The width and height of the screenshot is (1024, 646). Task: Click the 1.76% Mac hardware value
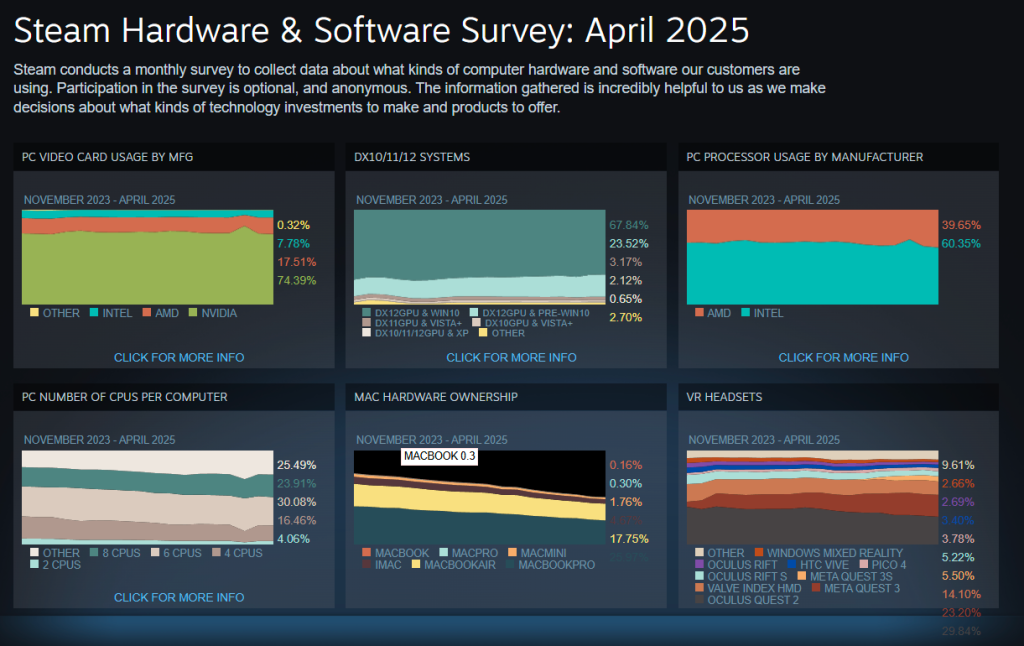click(626, 502)
